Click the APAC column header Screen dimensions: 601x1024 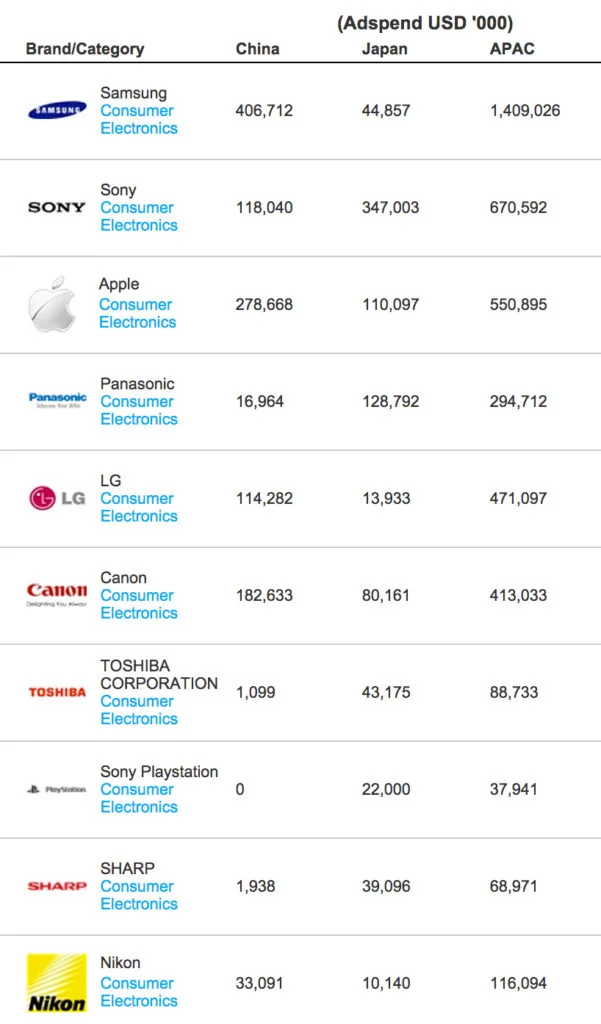pos(511,49)
